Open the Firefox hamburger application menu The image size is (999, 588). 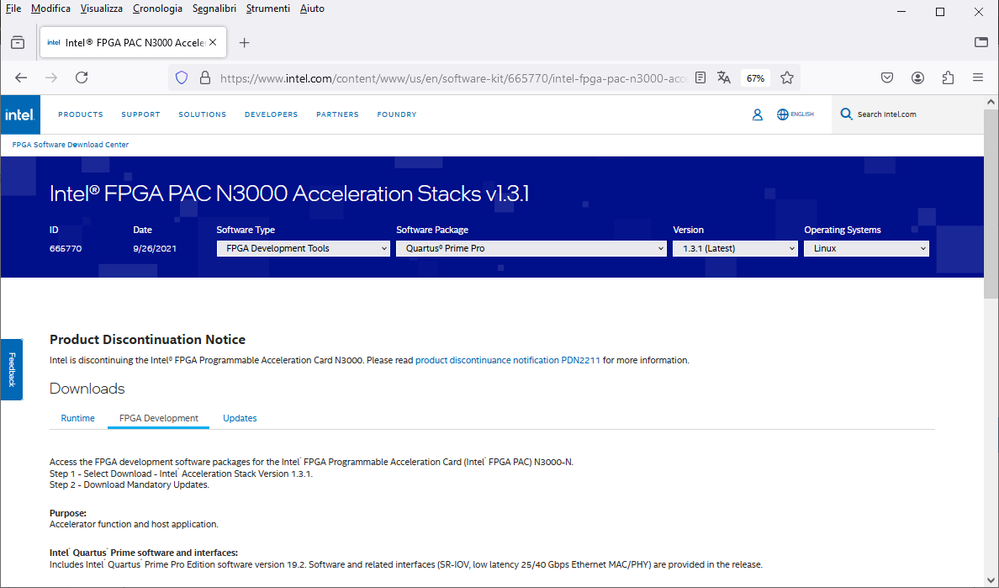pos(978,78)
